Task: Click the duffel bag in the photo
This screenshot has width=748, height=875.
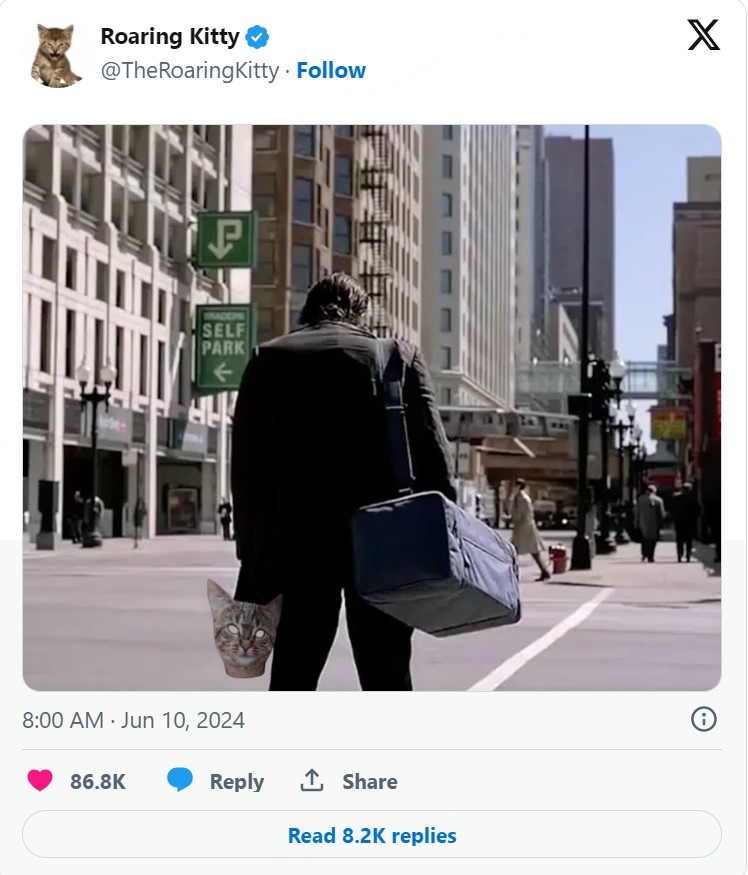Action: pyautogui.click(x=435, y=564)
